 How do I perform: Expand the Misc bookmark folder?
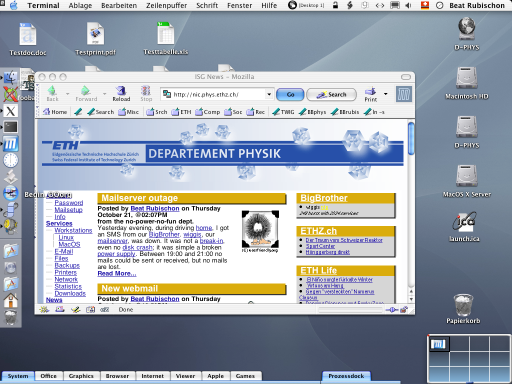click(x=128, y=112)
